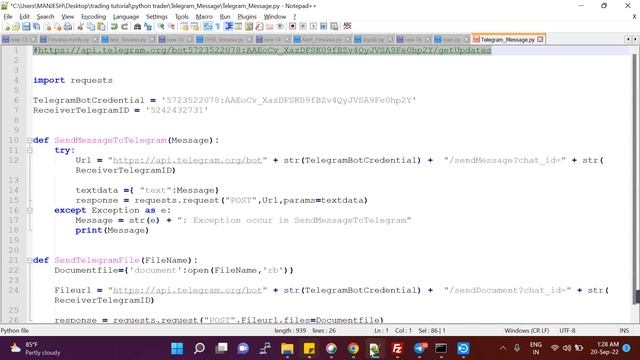Collapse the SendMessageToTelegram function fold at line 10

point(29,140)
